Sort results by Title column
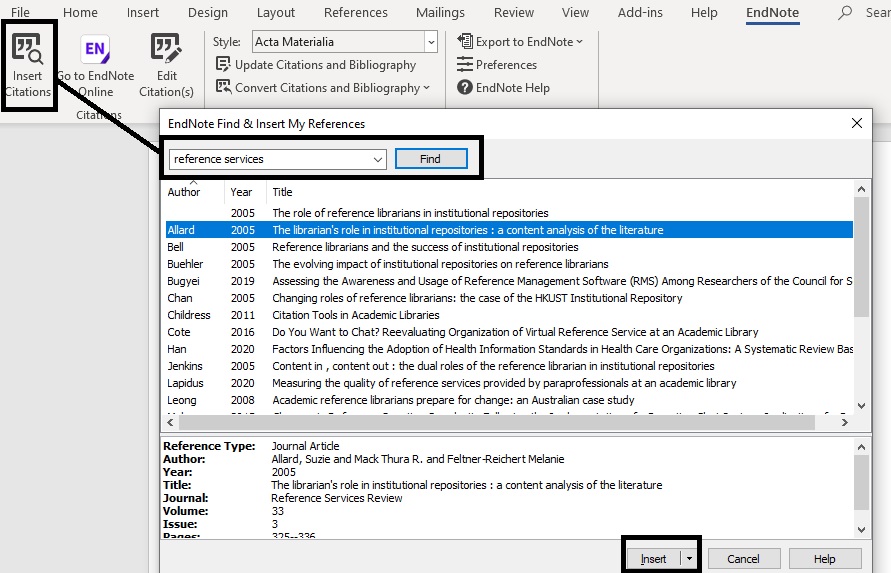 (559, 192)
